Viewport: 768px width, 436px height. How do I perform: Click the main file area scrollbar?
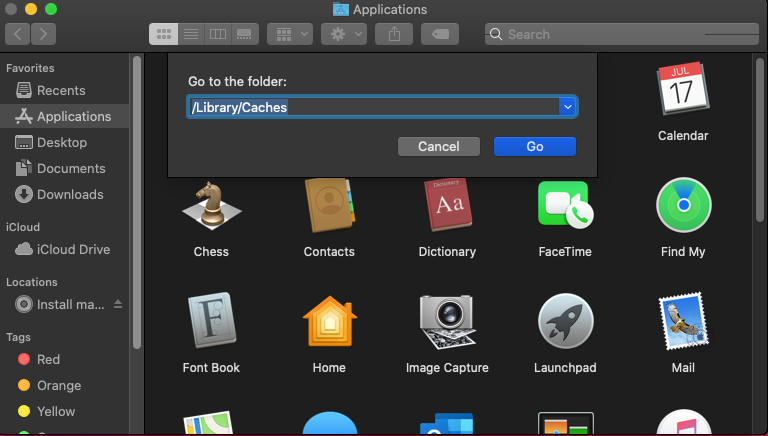[760, 139]
